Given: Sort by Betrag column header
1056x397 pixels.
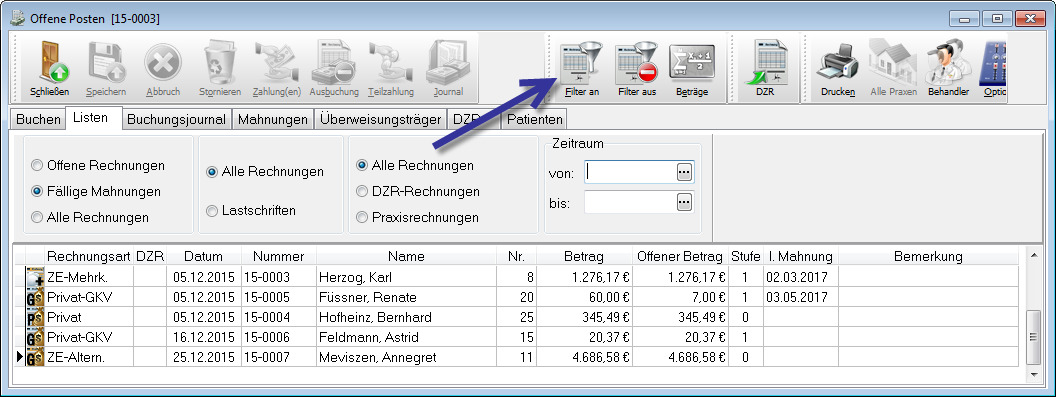Looking at the screenshot, I should (x=585, y=256).
